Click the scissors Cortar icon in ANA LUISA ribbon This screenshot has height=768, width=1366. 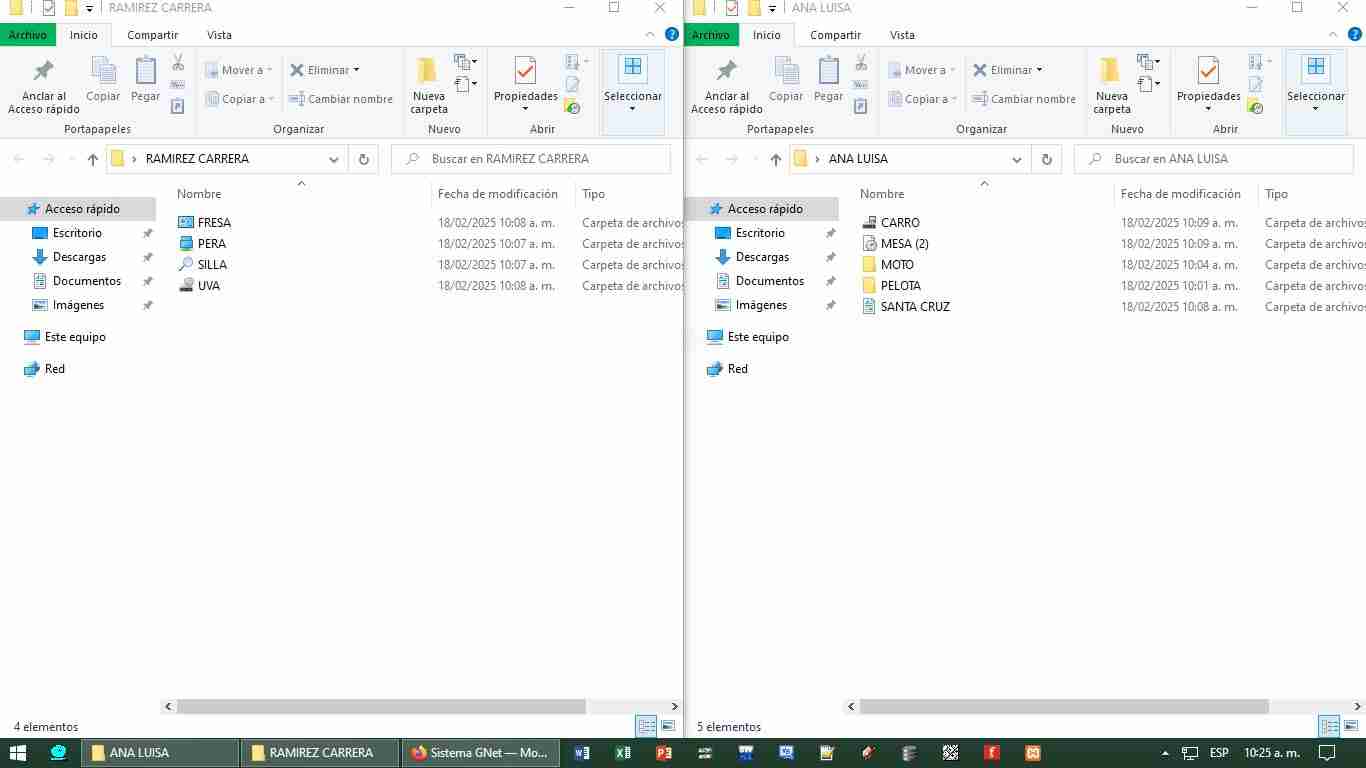pos(861,63)
